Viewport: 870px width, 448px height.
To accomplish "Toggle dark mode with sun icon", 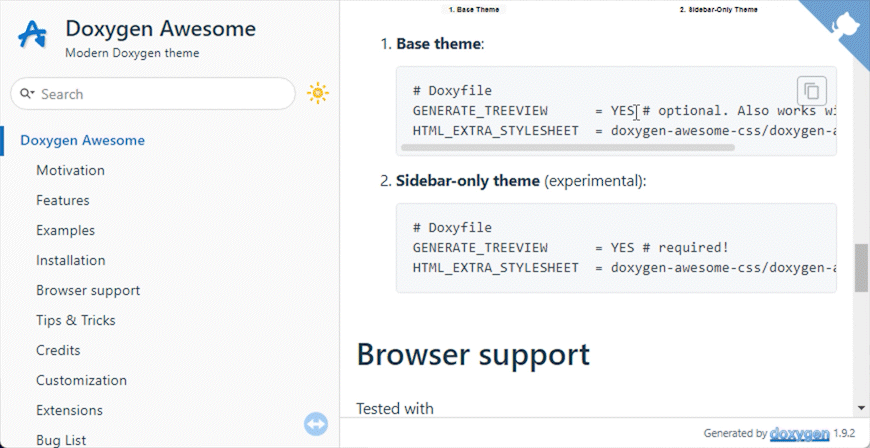I will [318, 94].
